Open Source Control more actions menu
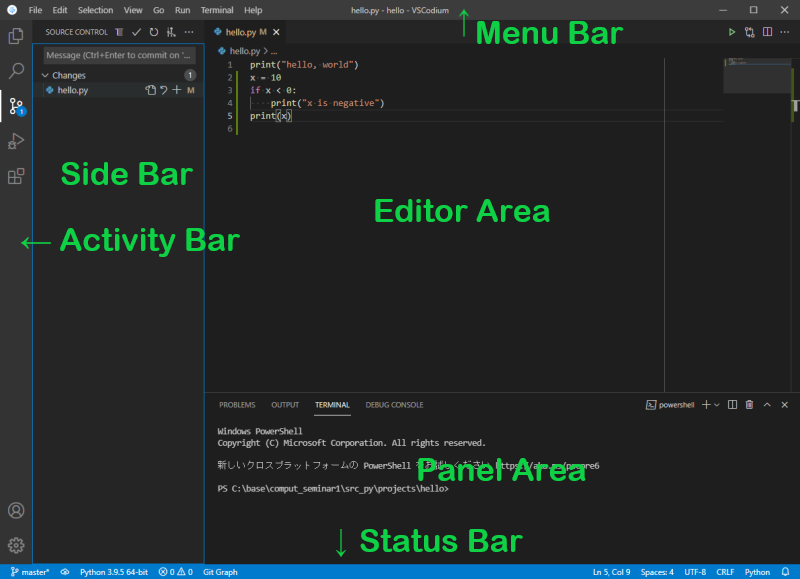 pyautogui.click(x=189, y=32)
